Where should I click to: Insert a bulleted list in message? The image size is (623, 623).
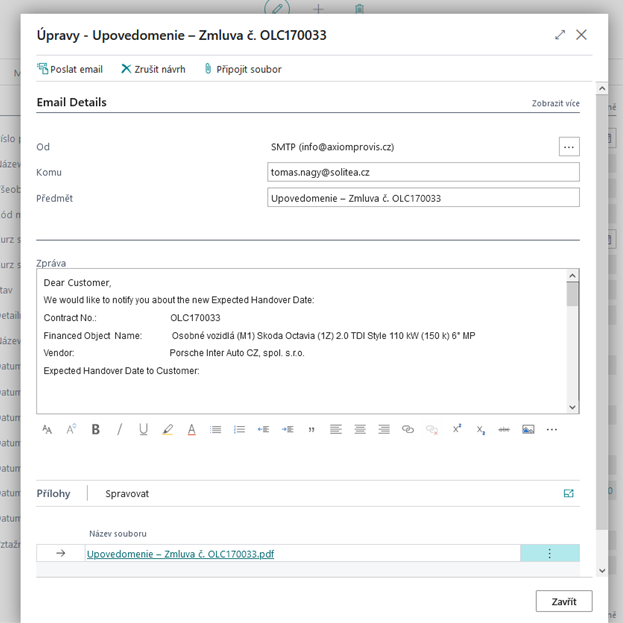point(216,429)
